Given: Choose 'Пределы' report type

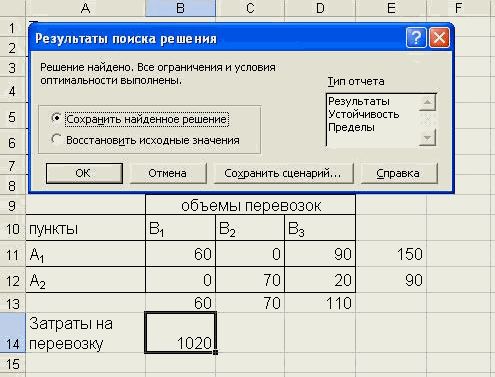Looking at the screenshot, I should coord(351,127).
